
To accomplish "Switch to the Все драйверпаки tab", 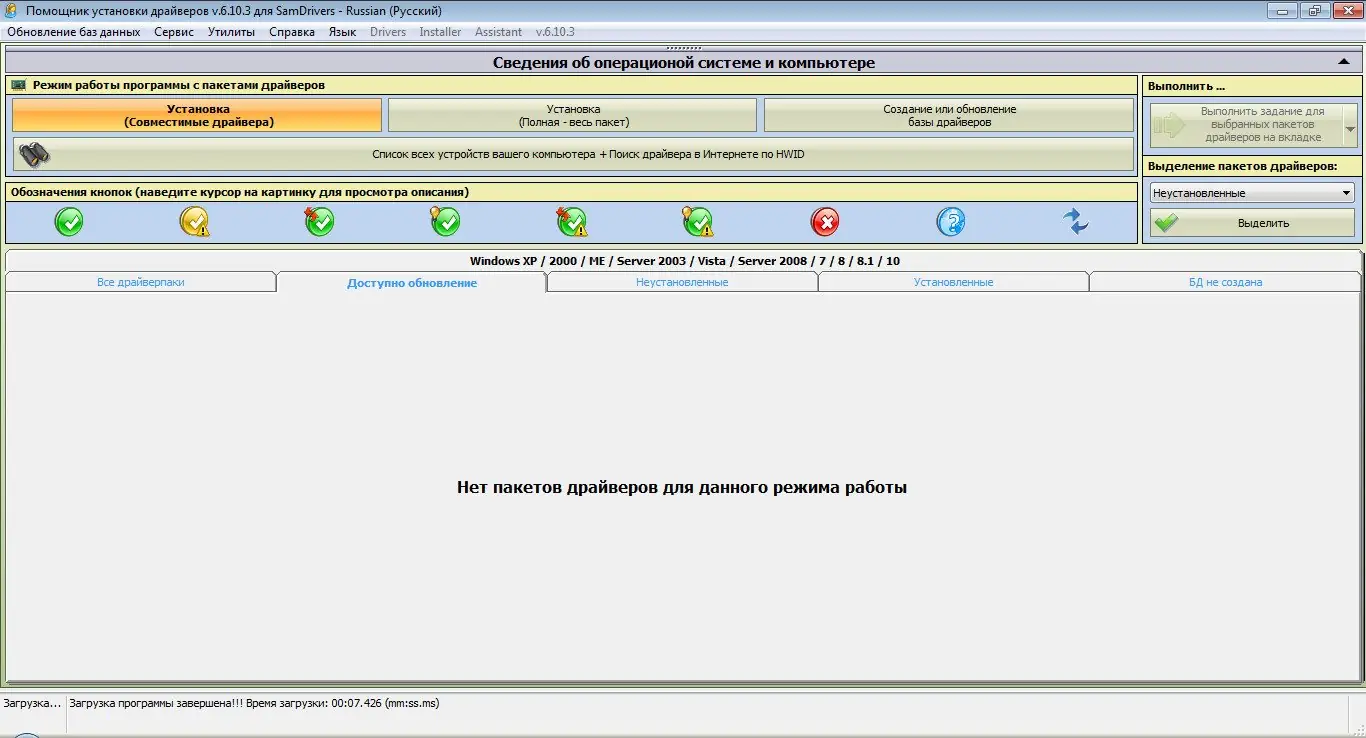I will [140, 281].
